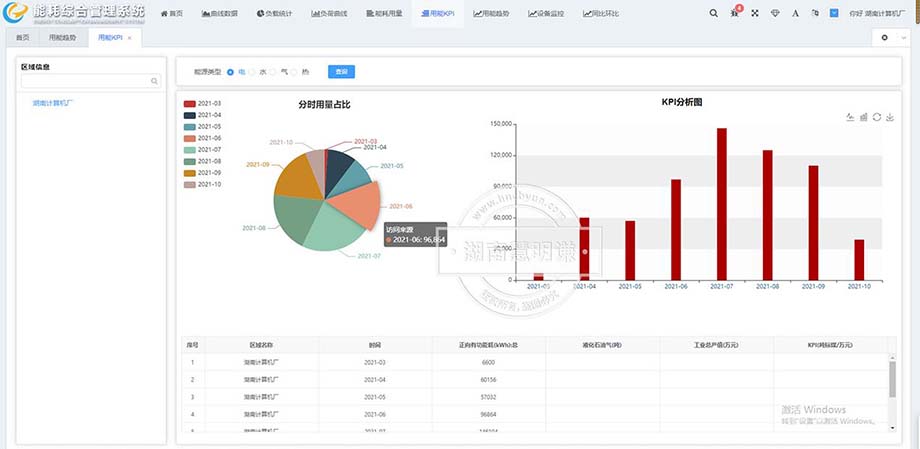This screenshot has height=449, width=920.
Task: Select the 热 energy type radio button
Action: pyautogui.click(x=297, y=72)
